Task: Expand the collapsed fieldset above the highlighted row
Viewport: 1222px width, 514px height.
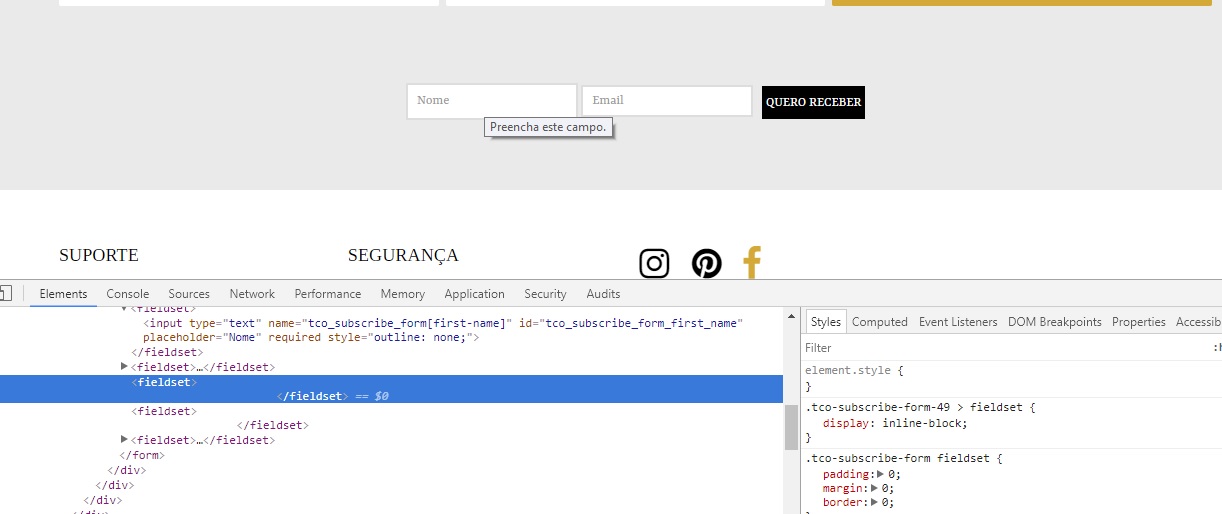Action: pyautogui.click(x=124, y=367)
